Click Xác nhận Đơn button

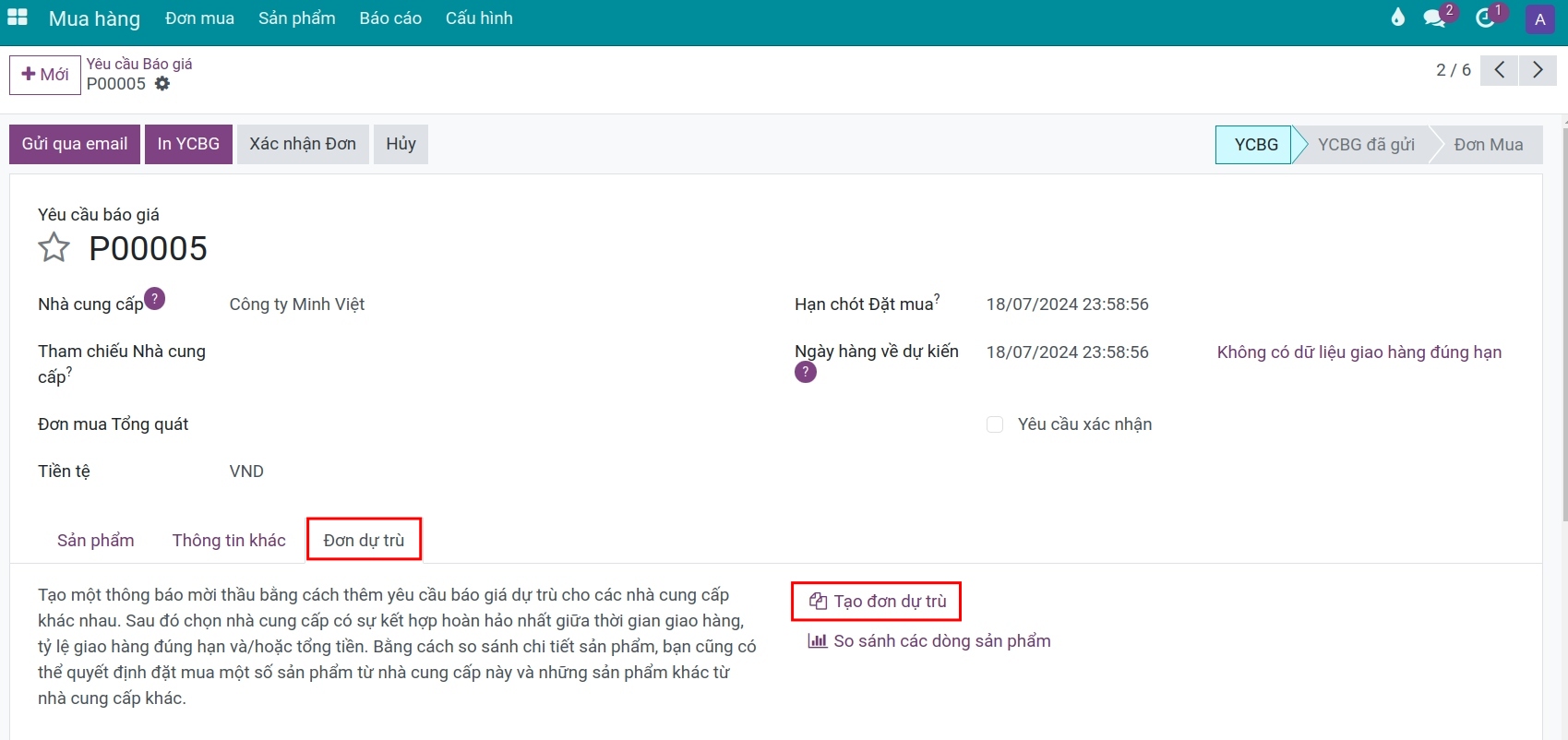point(303,144)
